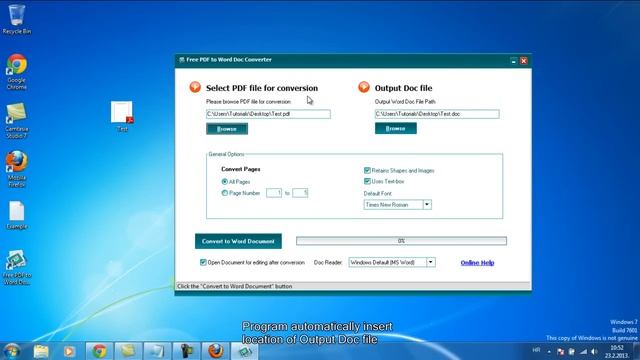Switch to Firefox in the taskbar

[x=216, y=351]
